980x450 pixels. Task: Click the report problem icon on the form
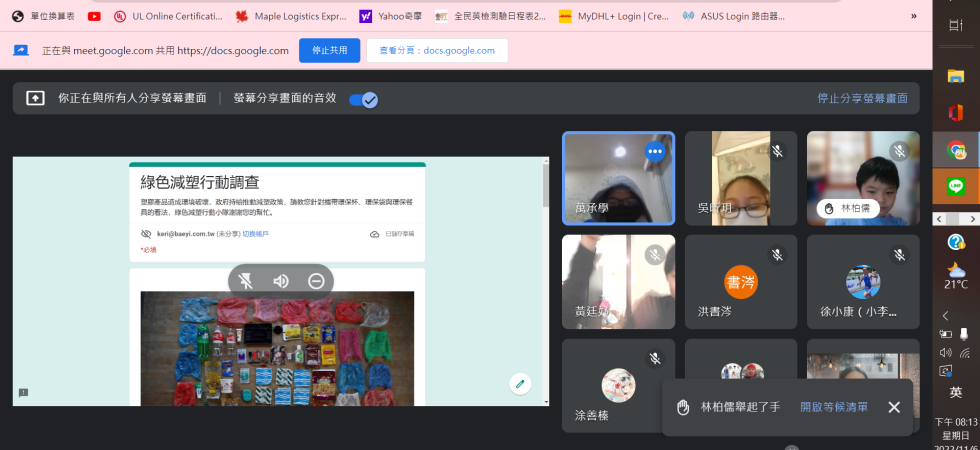[x=23, y=393]
